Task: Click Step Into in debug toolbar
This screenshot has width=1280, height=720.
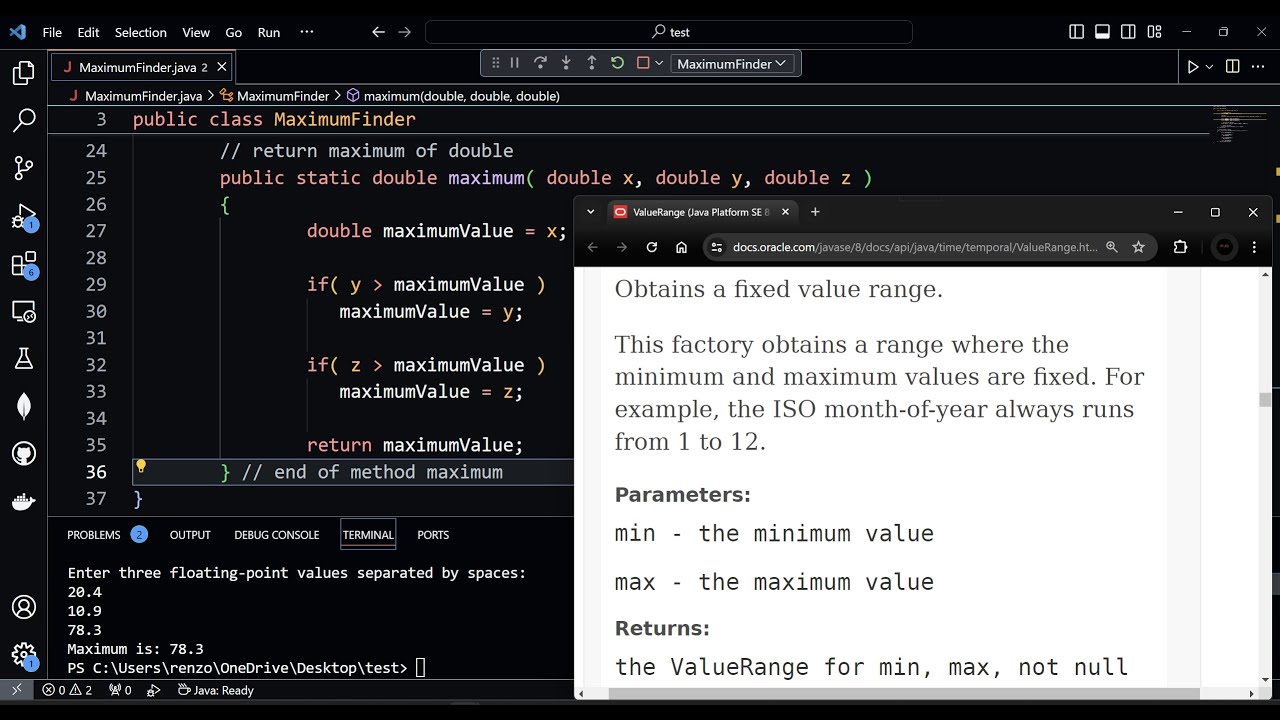Action: click(x=566, y=63)
